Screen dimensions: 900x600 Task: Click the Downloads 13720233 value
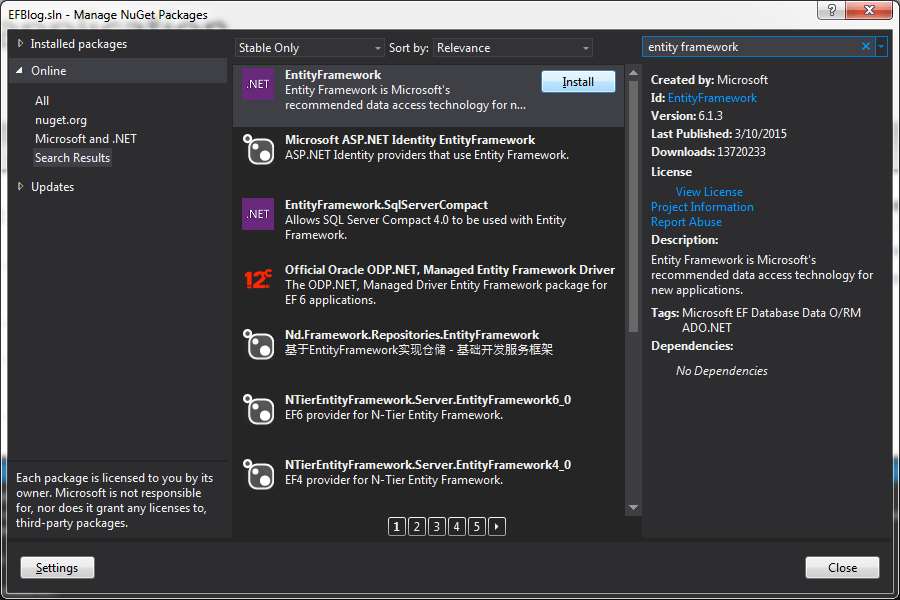click(741, 152)
